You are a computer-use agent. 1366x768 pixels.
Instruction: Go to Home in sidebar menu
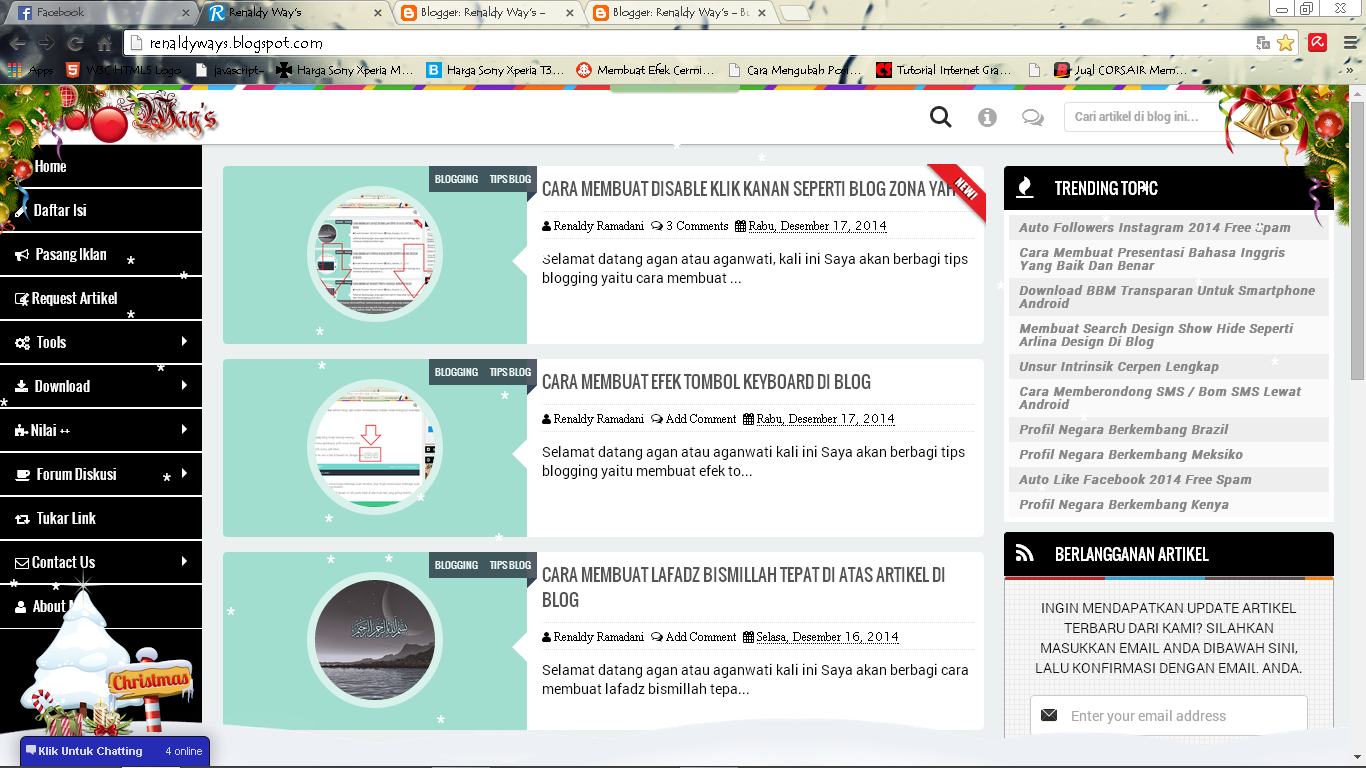[x=101, y=166]
